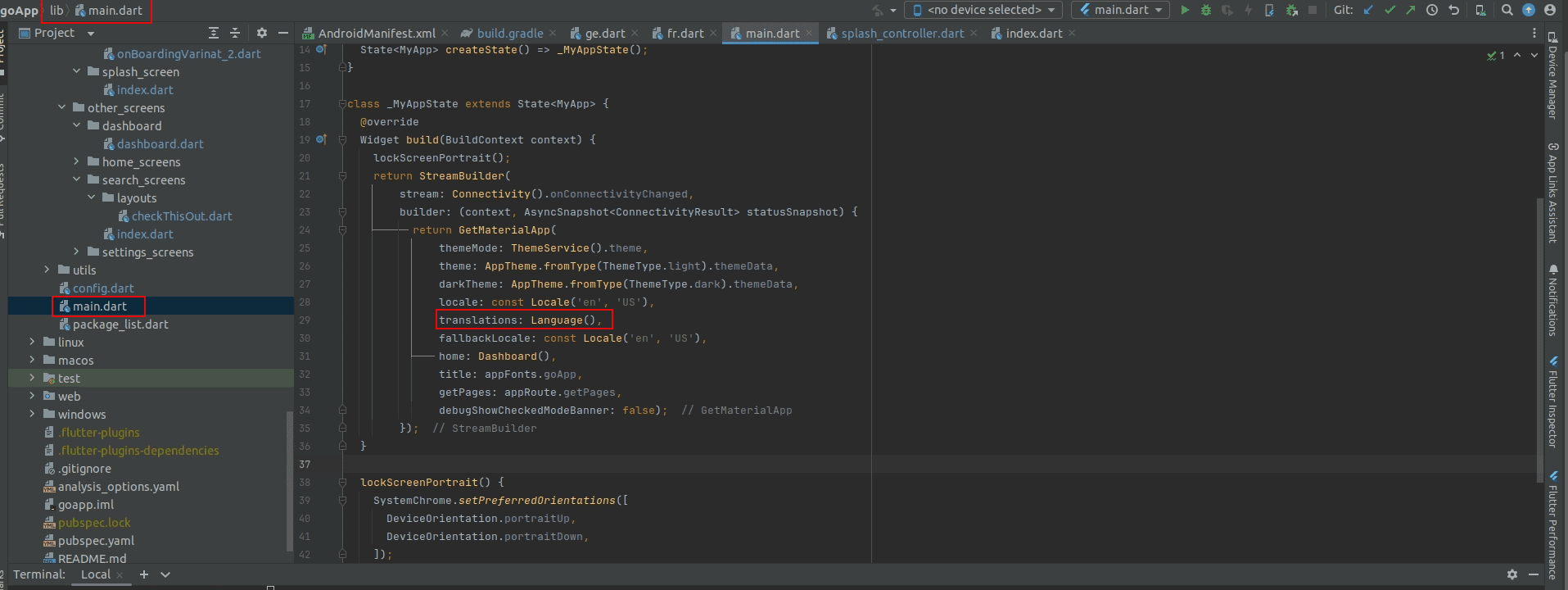Toggle the Notifications side panel
Viewport: 1568px width, 590px height.
coord(1552,300)
